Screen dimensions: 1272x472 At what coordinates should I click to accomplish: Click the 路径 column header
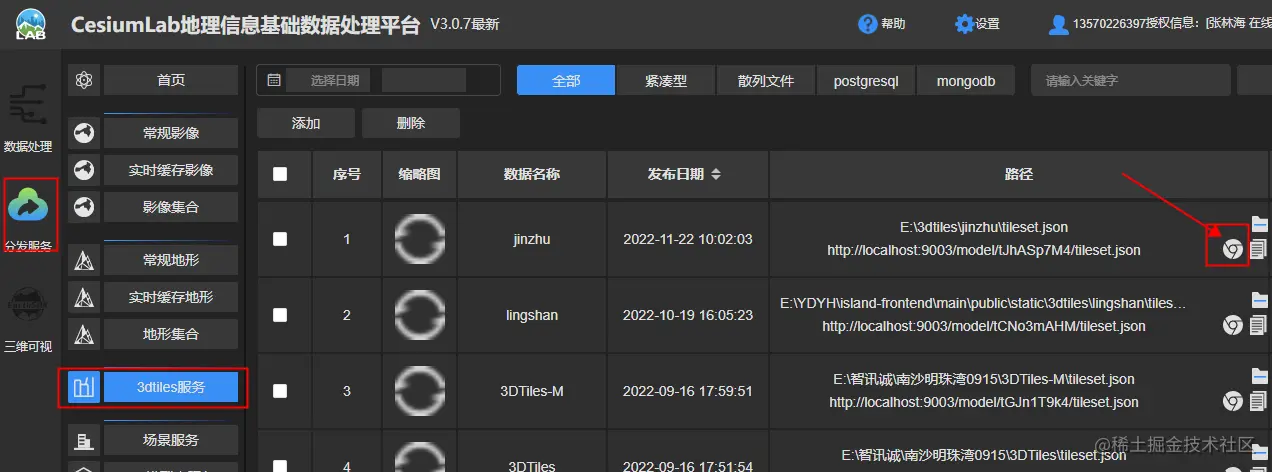(x=1019, y=174)
